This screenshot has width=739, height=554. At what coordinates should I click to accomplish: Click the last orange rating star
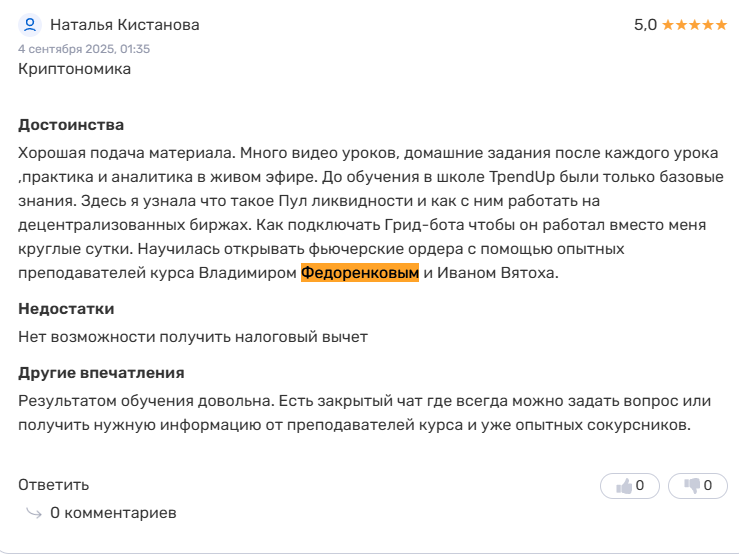(721, 25)
